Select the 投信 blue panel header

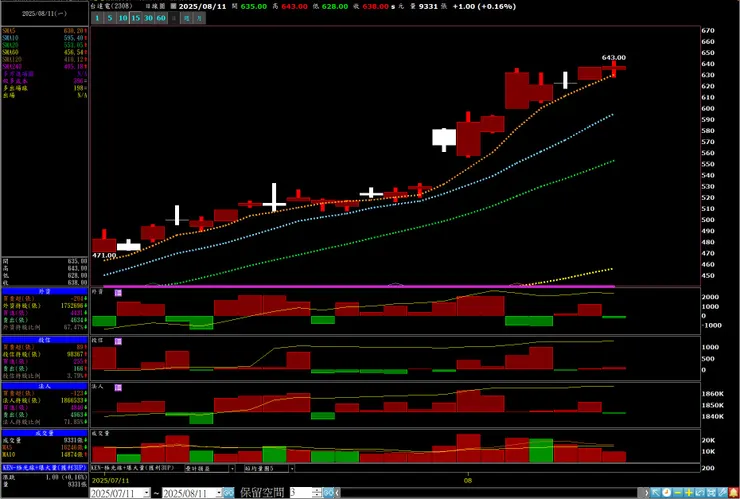tap(45, 340)
